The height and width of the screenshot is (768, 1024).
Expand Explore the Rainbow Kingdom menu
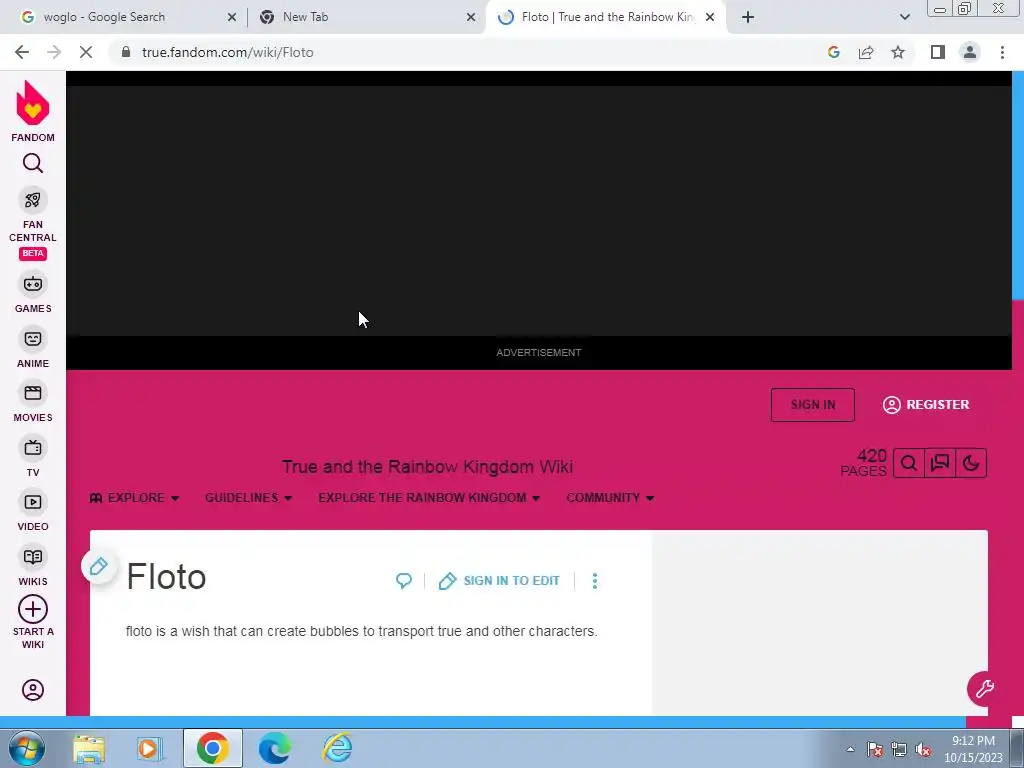pyautogui.click(x=429, y=498)
